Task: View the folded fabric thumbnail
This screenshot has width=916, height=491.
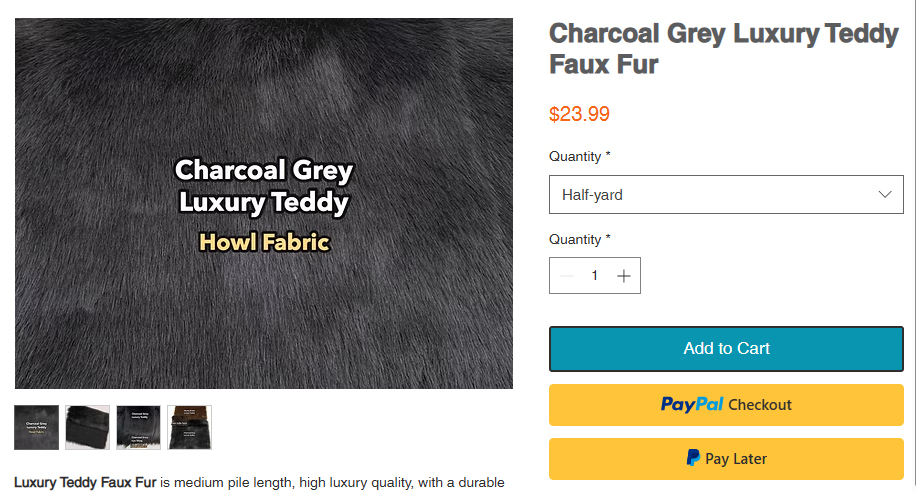Action: (87, 427)
